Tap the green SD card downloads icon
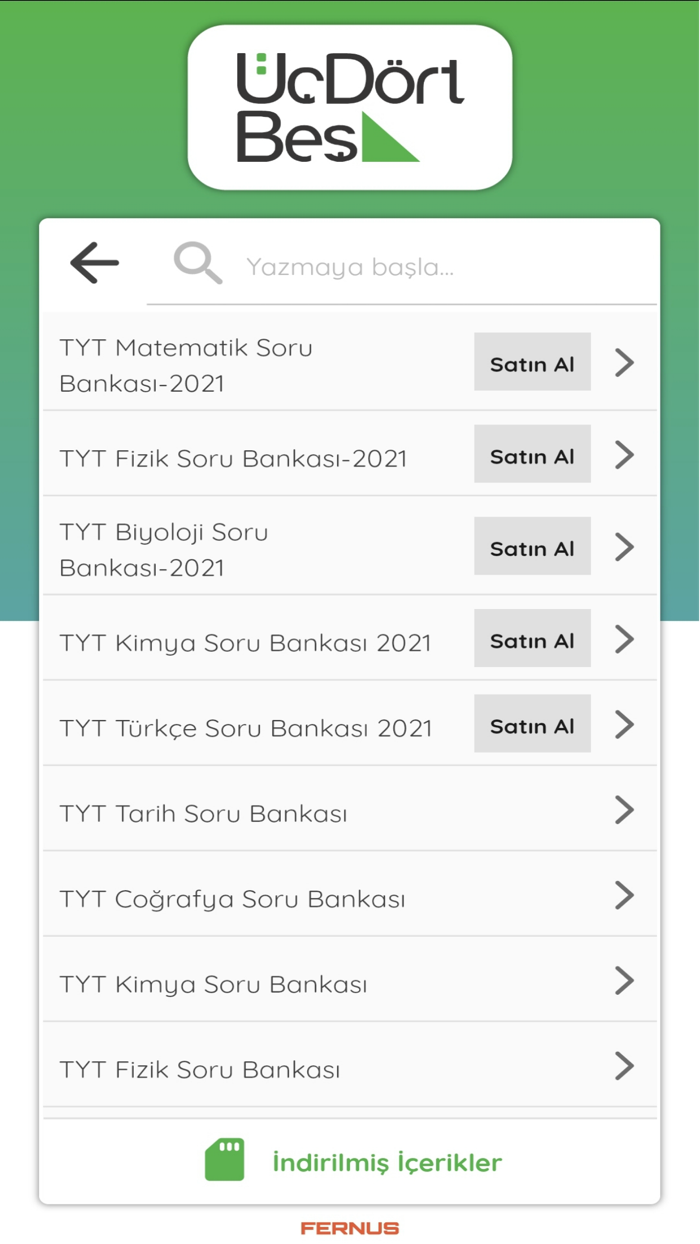700x1244 pixels. pyautogui.click(x=225, y=1161)
